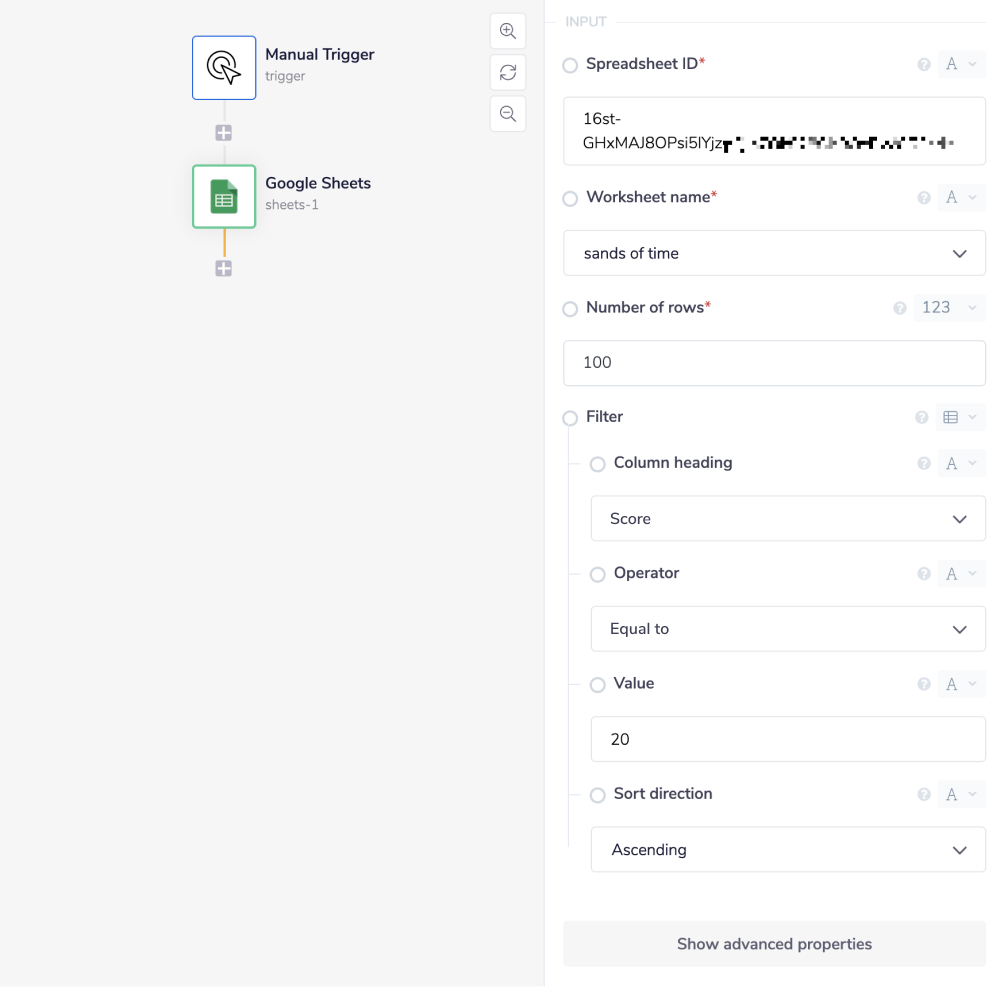
Task: Click Show advanced properties
Action: point(774,943)
